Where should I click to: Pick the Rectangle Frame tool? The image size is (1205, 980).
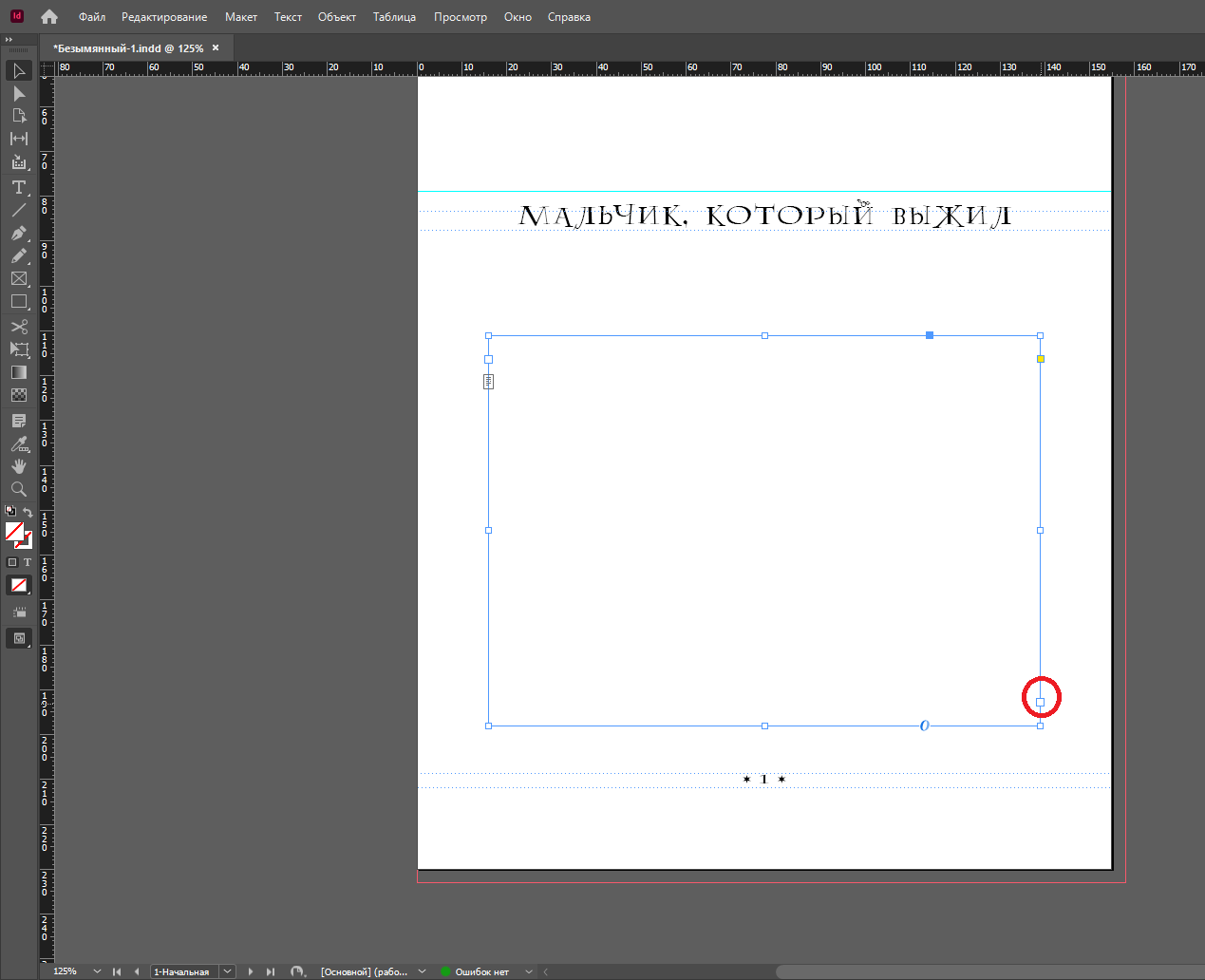[x=18, y=278]
